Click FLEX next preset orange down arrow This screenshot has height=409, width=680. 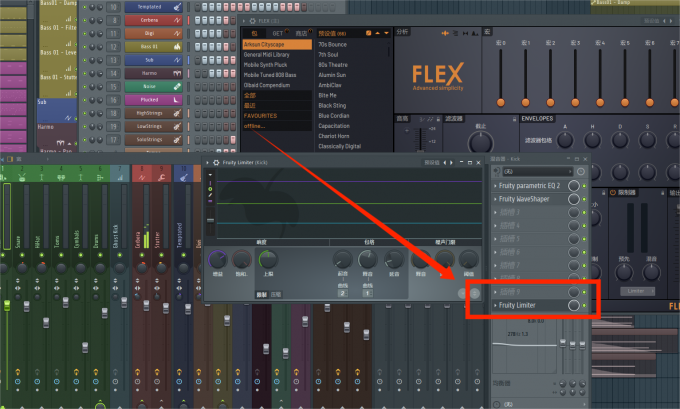point(386,33)
